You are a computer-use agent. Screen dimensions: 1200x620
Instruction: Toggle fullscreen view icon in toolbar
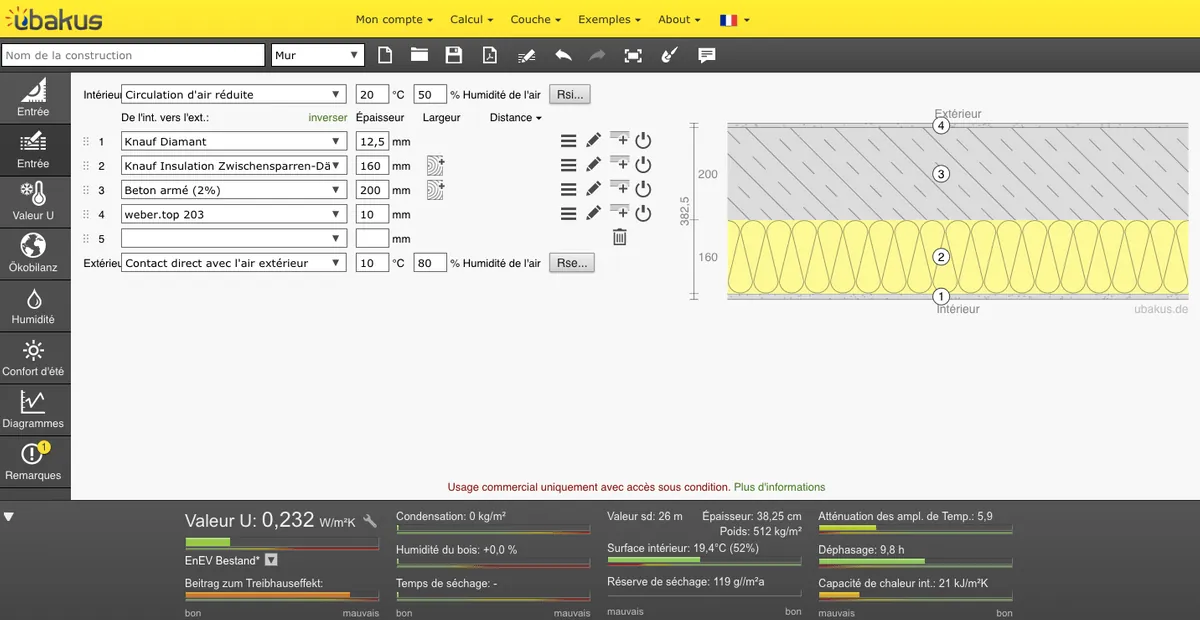pyautogui.click(x=633, y=55)
